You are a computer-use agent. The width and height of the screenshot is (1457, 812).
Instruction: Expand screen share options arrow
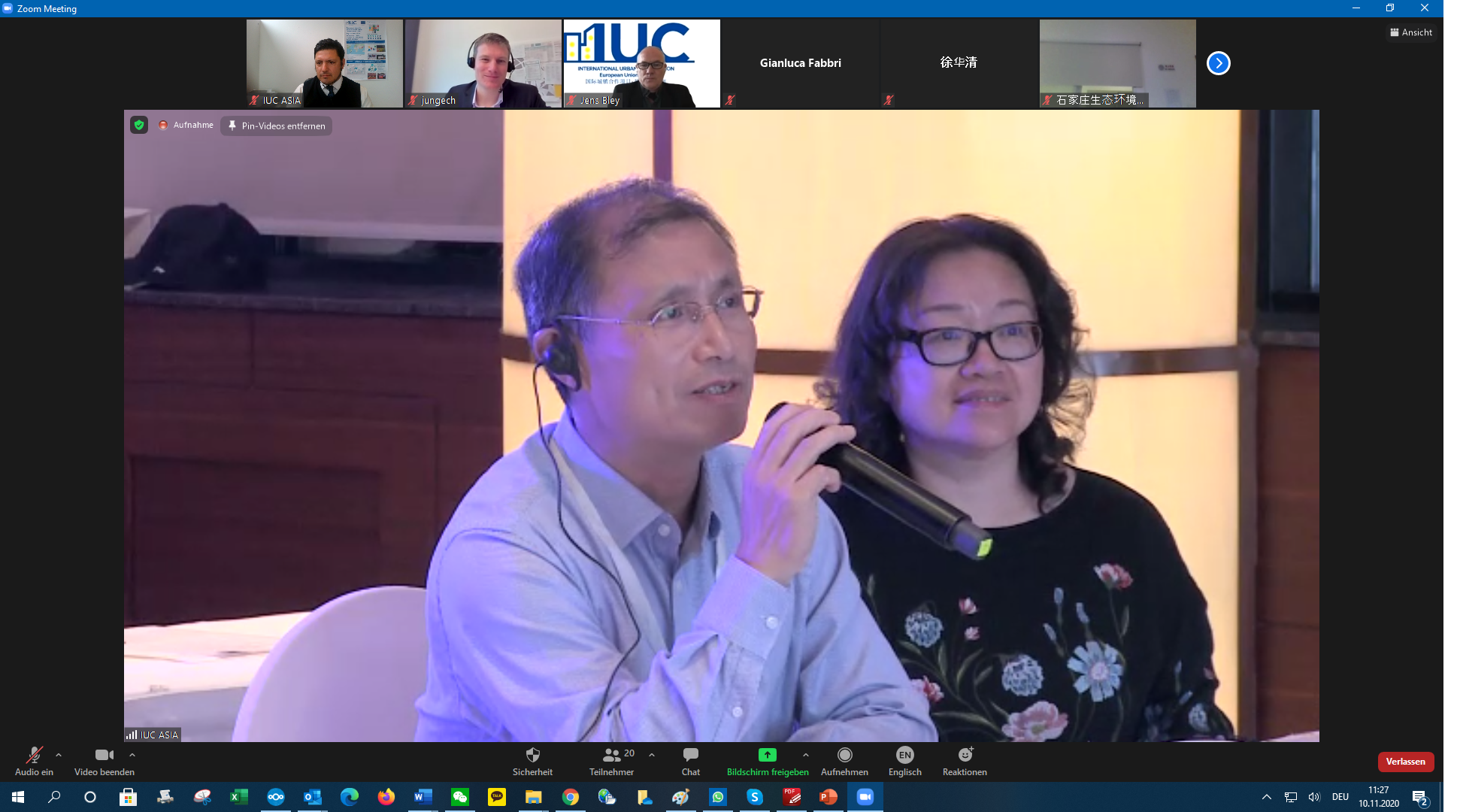coord(806,755)
